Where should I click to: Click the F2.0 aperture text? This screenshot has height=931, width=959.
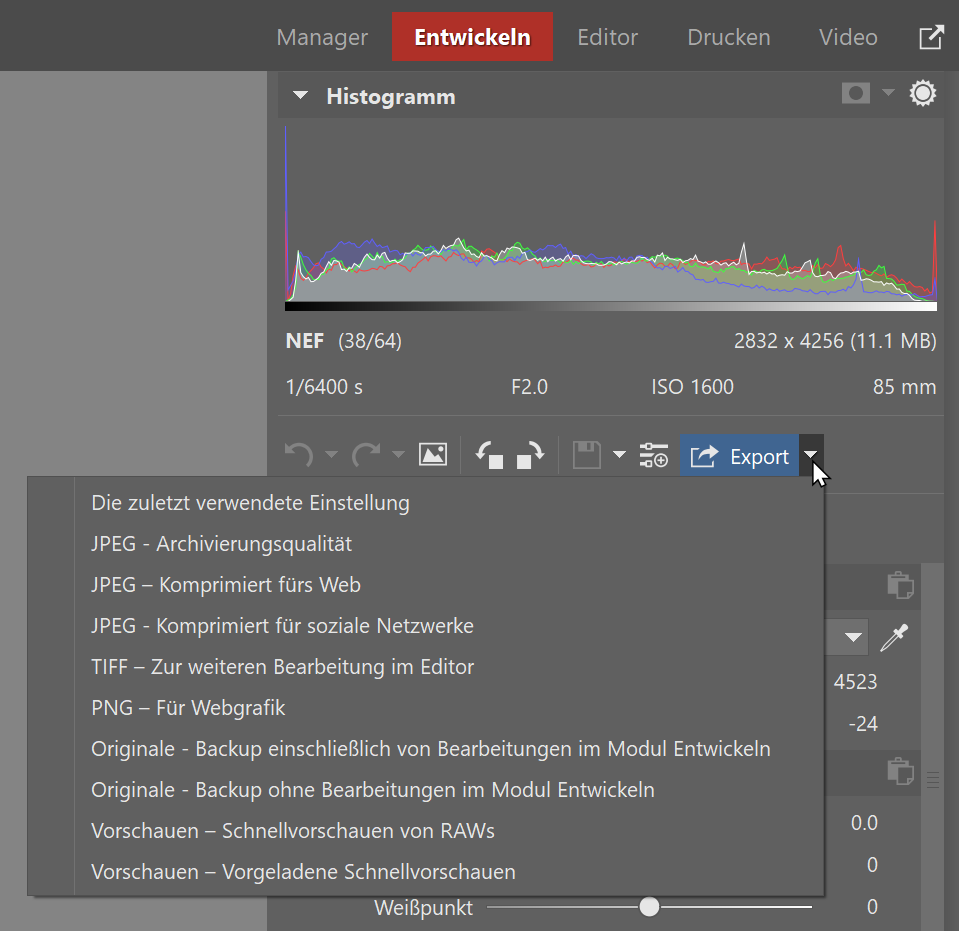click(x=529, y=387)
